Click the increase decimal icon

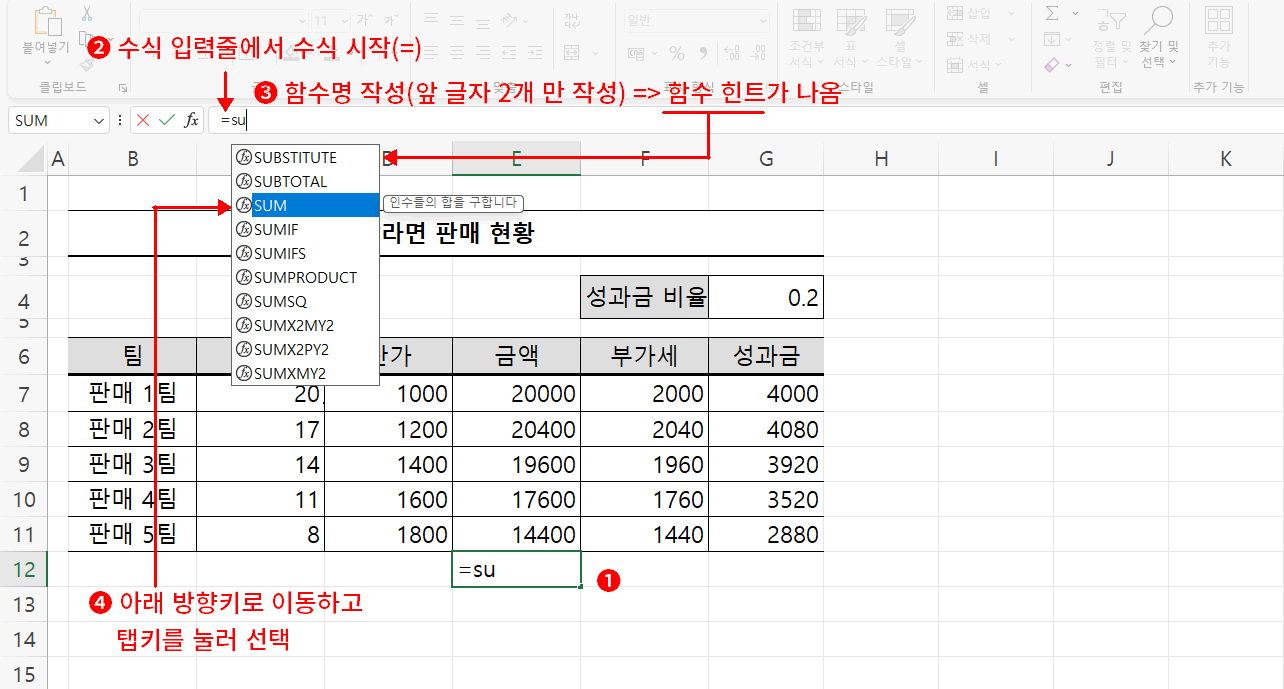click(733, 53)
